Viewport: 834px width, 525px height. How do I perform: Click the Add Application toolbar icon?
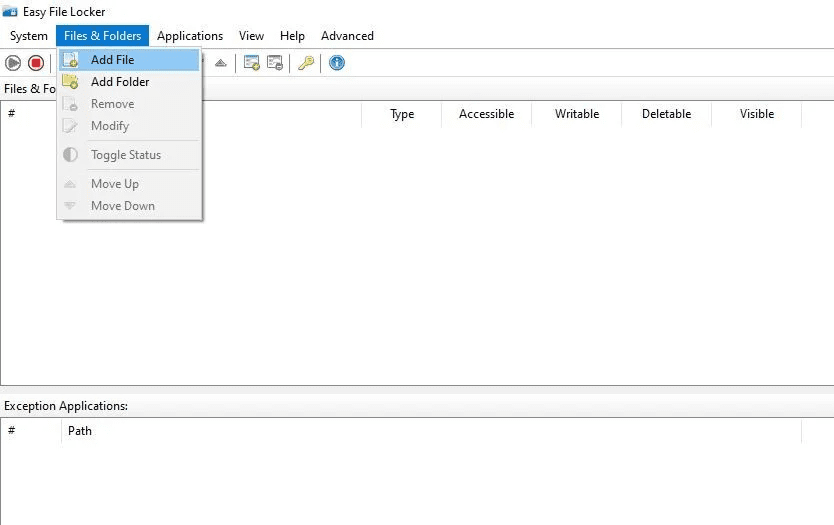pyautogui.click(x=252, y=63)
